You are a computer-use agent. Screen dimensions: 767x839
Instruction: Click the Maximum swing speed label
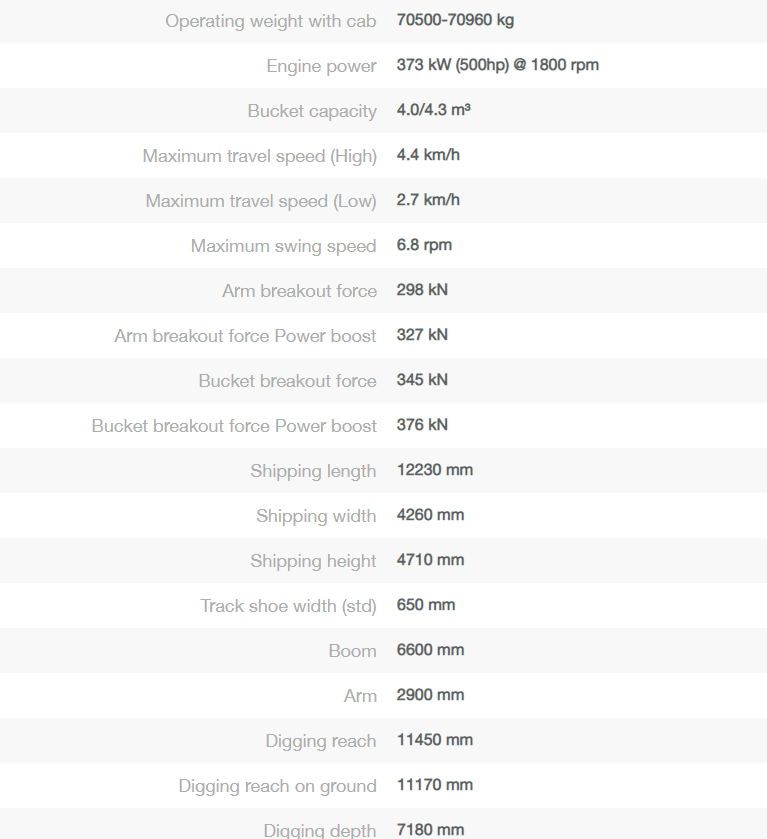283,246
